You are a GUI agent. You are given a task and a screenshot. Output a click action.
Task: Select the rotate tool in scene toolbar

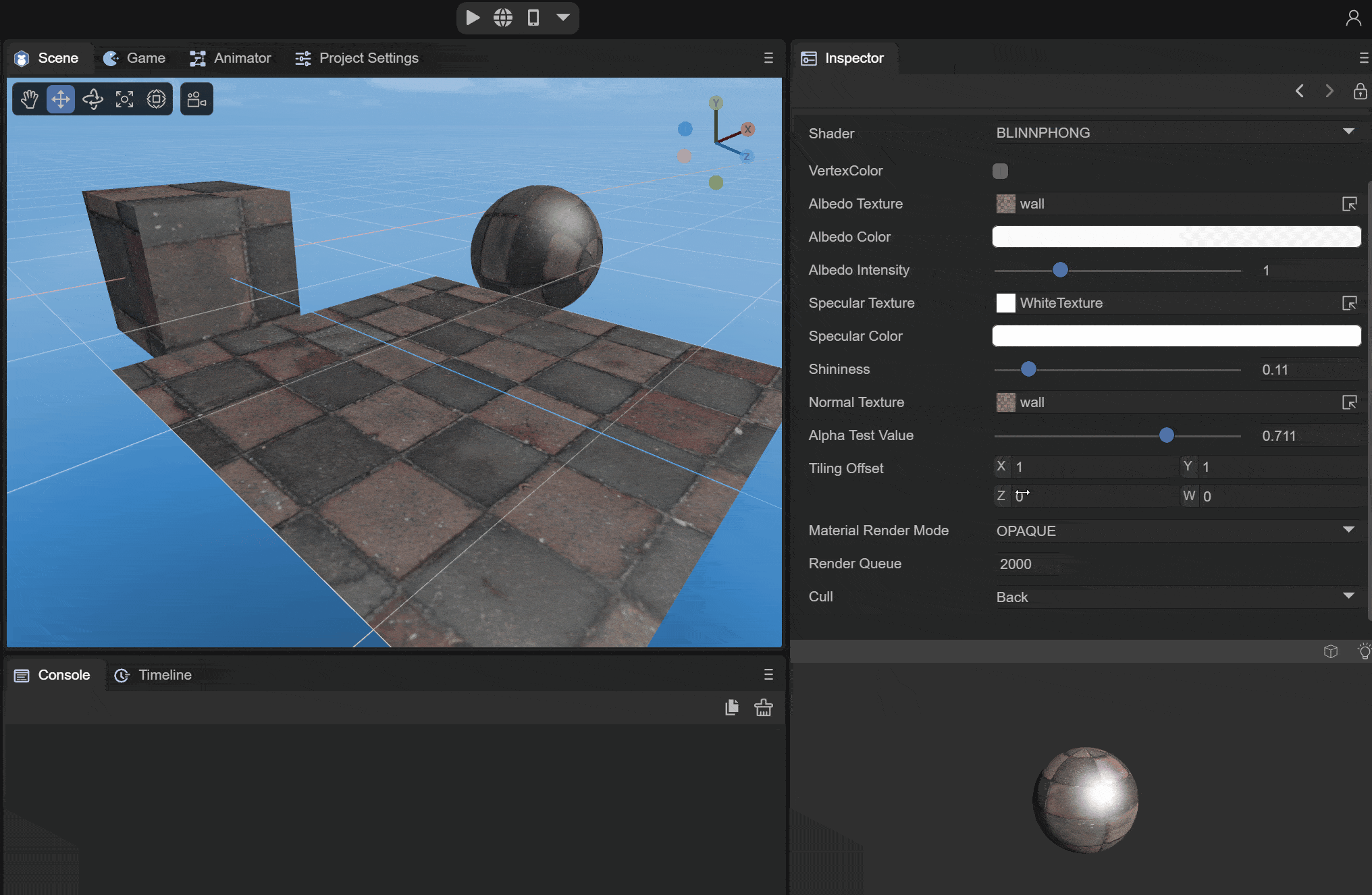(93, 99)
